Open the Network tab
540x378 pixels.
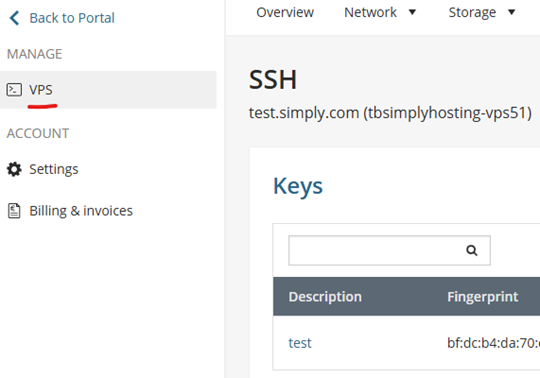point(370,12)
